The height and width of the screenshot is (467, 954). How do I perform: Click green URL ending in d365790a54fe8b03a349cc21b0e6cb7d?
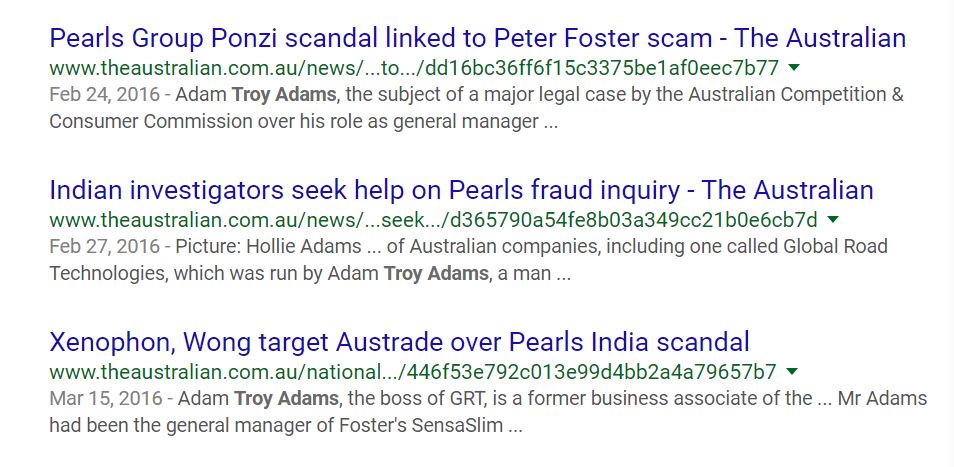(433, 220)
